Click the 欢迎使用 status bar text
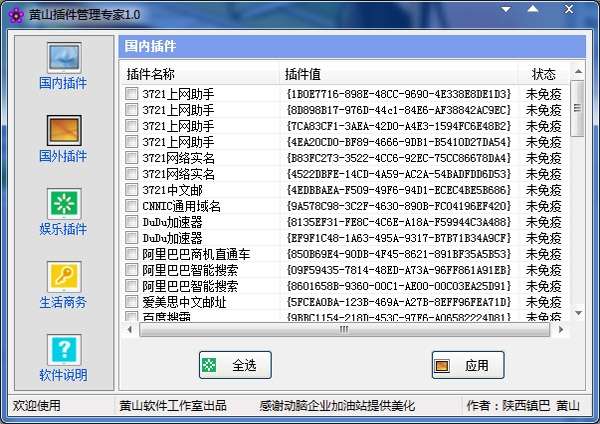Viewport: 600px width, 424px height. point(37,405)
